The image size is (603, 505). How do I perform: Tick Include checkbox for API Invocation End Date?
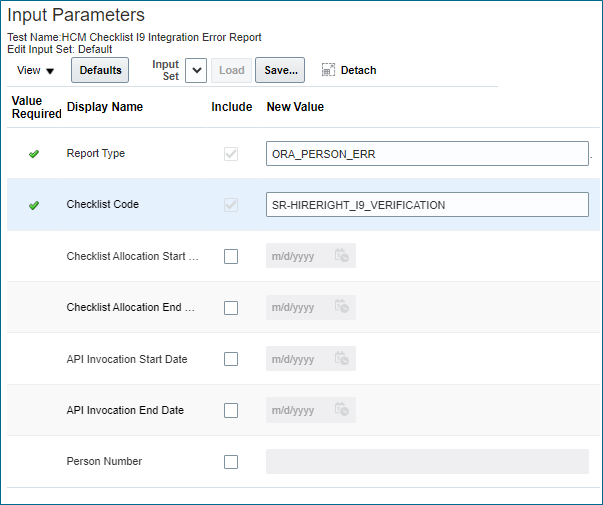pyautogui.click(x=231, y=410)
